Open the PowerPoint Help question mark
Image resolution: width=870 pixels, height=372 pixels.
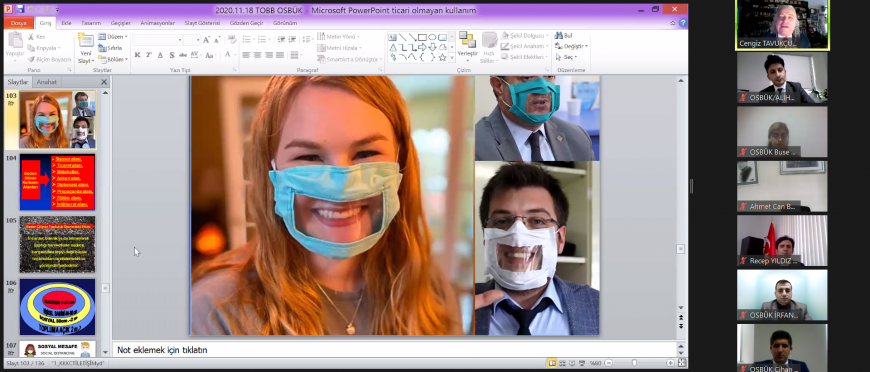(x=682, y=23)
